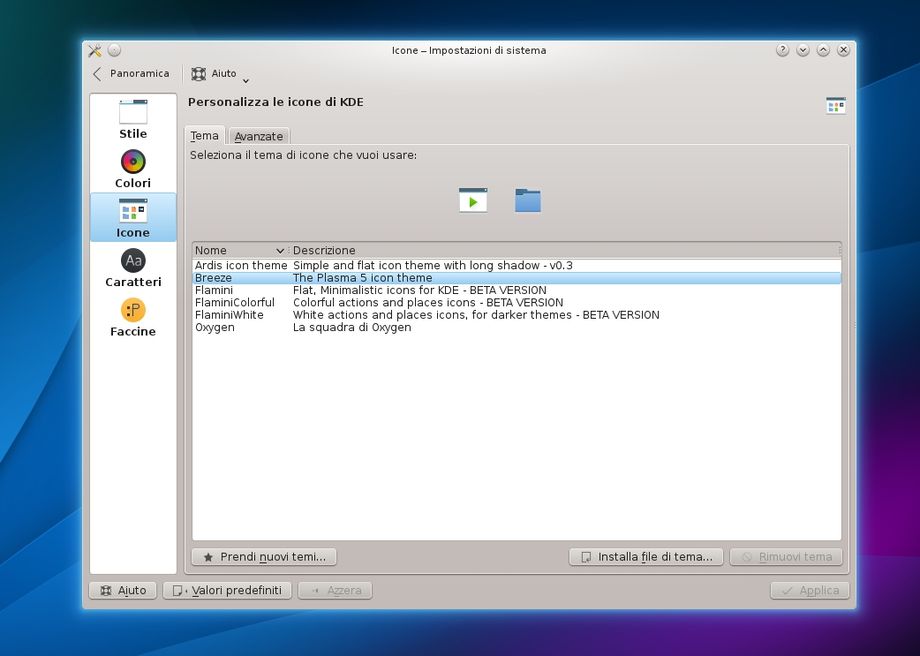Open the Caratteri fonts section
This screenshot has width=920, height=656.
coord(133,268)
